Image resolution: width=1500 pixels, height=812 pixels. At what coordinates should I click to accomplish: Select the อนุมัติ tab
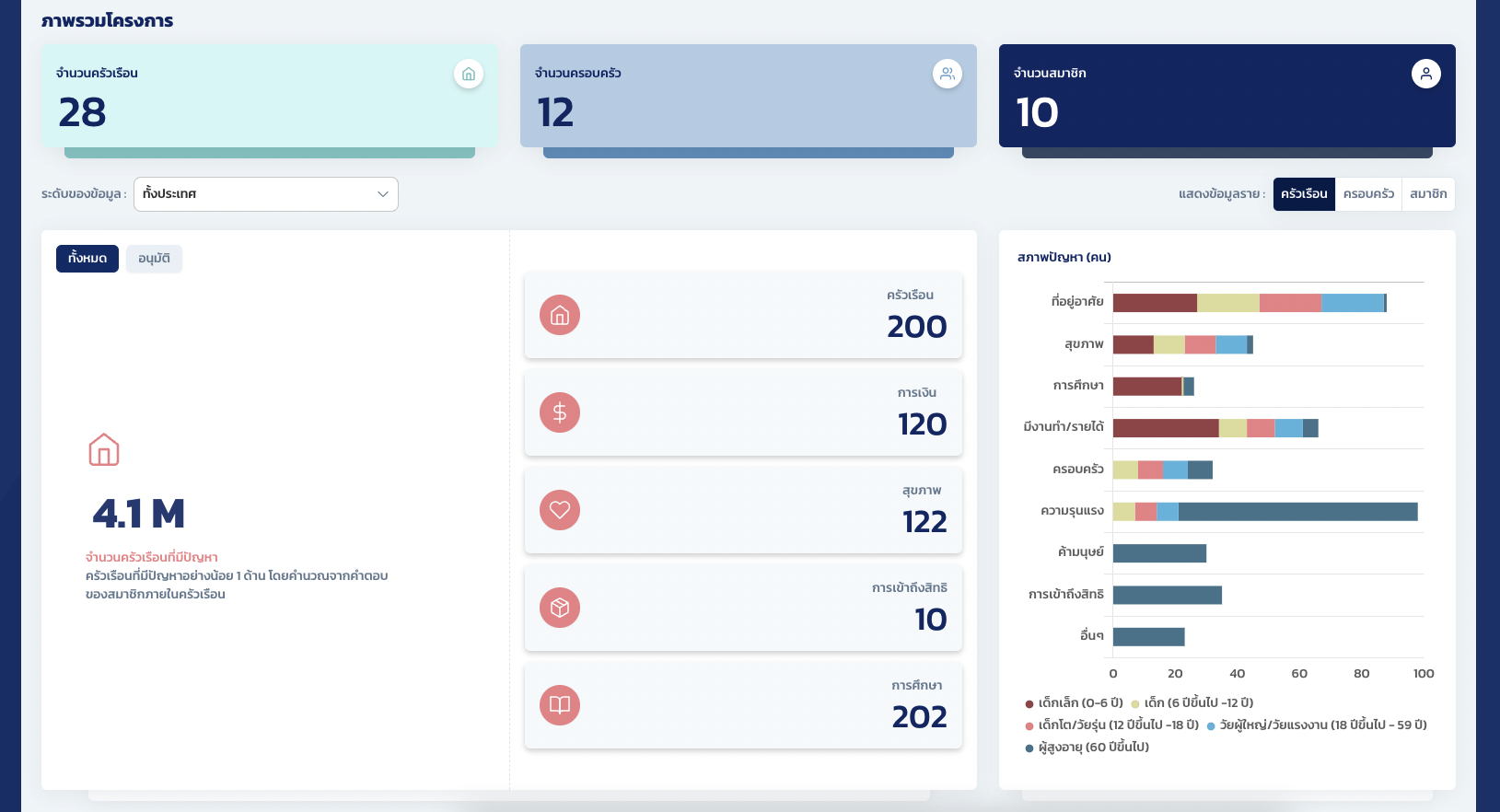[x=154, y=259]
